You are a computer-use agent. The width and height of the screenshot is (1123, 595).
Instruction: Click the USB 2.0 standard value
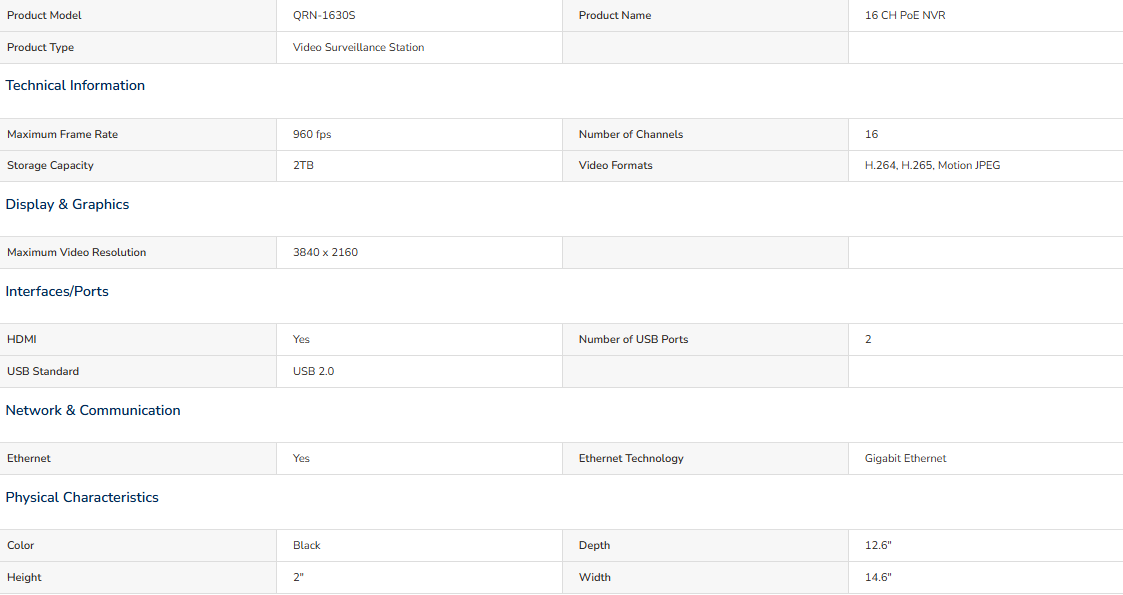313,371
